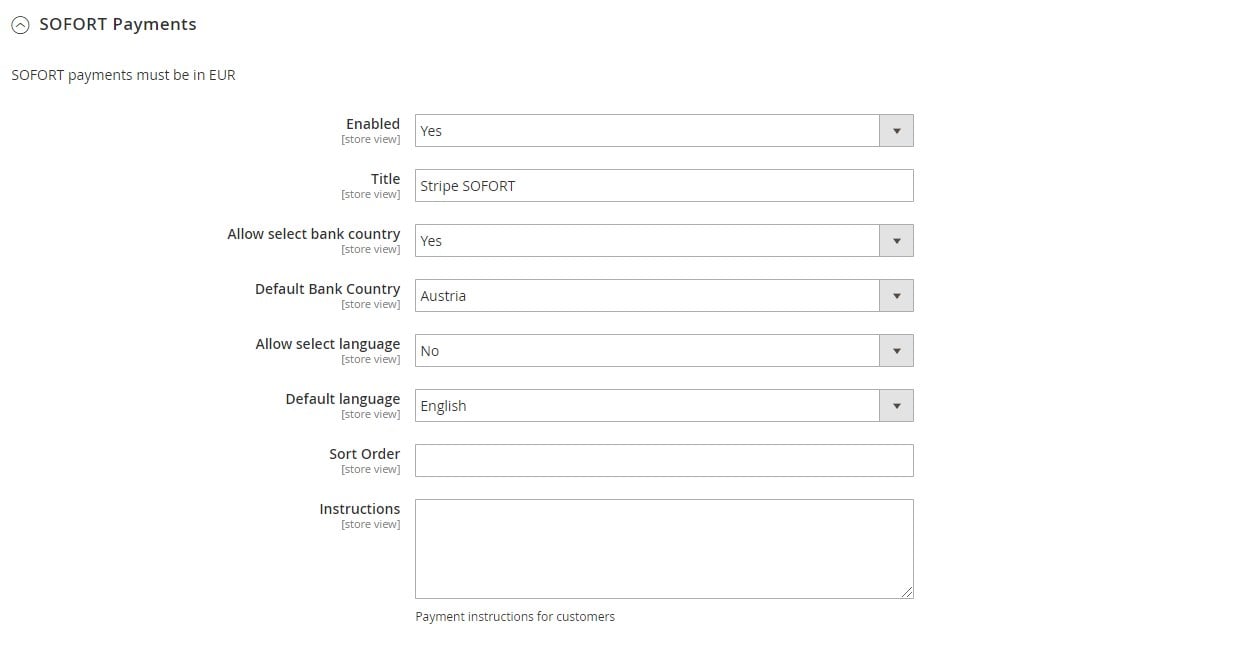This screenshot has height=647, width=1239.
Task: Click inside the Instructions text area
Action: (x=664, y=549)
